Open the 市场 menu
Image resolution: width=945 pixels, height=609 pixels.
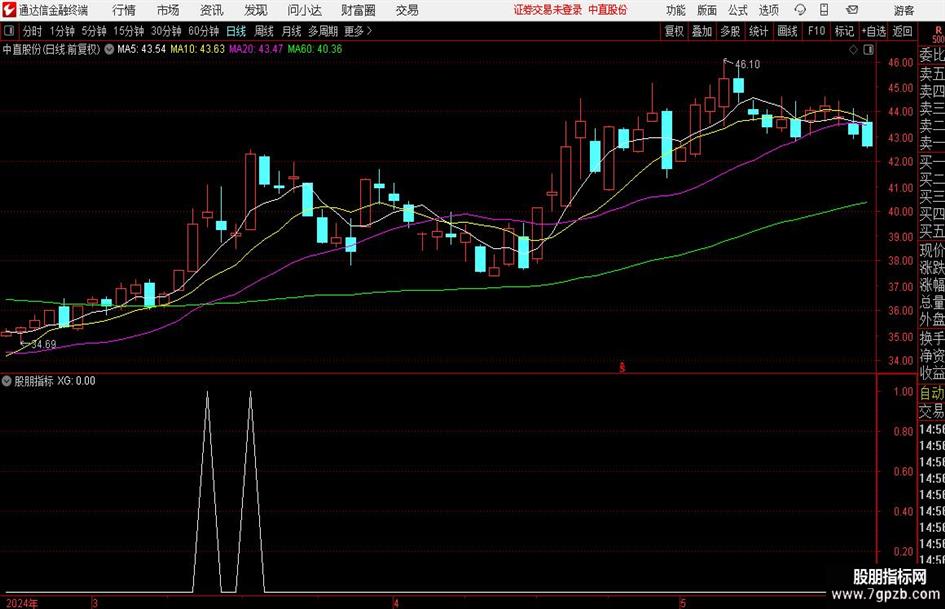click(168, 10)
